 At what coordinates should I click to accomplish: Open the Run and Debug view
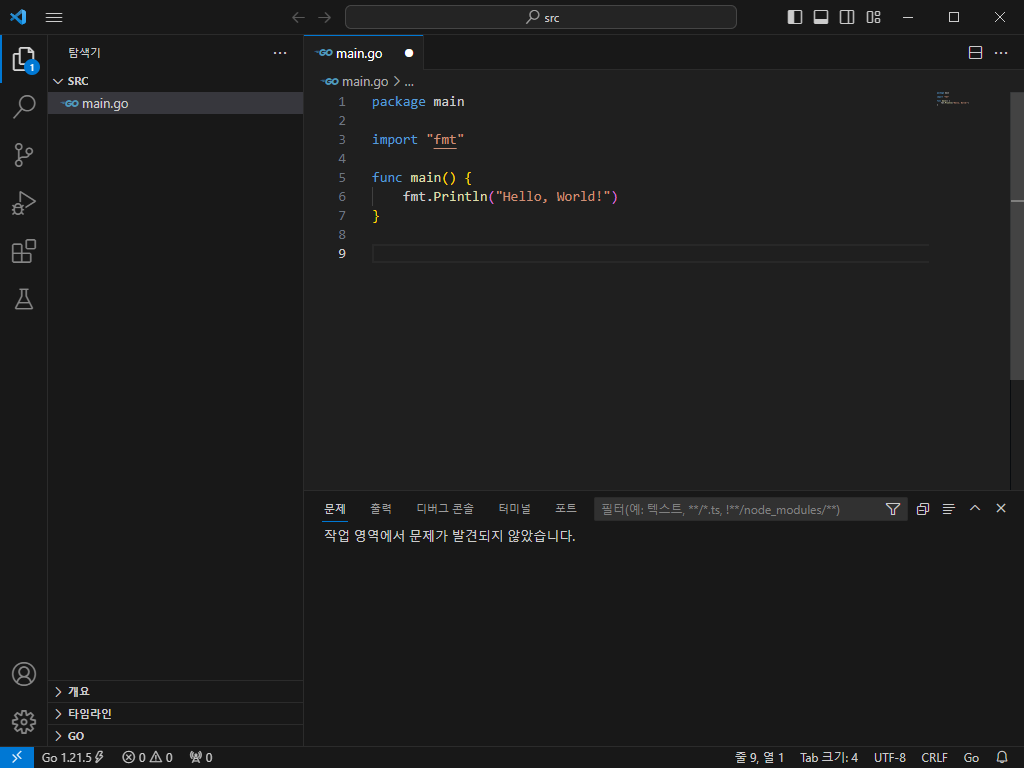pyautogui.click(x=24, y=203)
